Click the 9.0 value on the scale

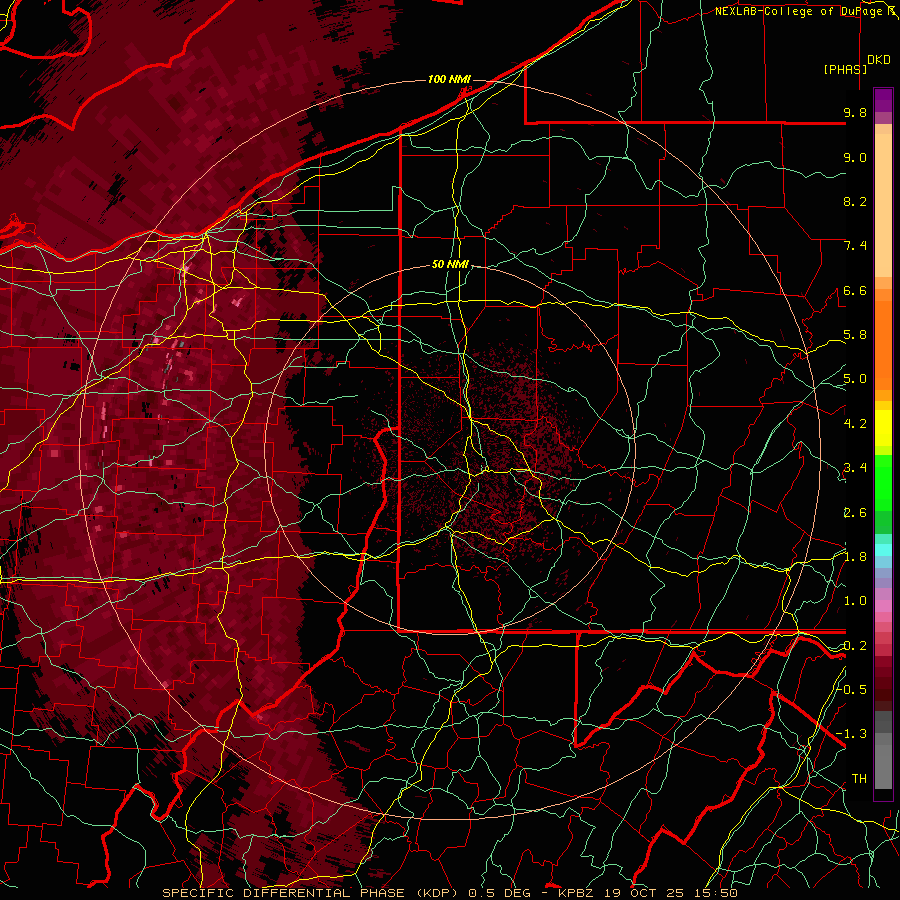[x=855, y=157]
